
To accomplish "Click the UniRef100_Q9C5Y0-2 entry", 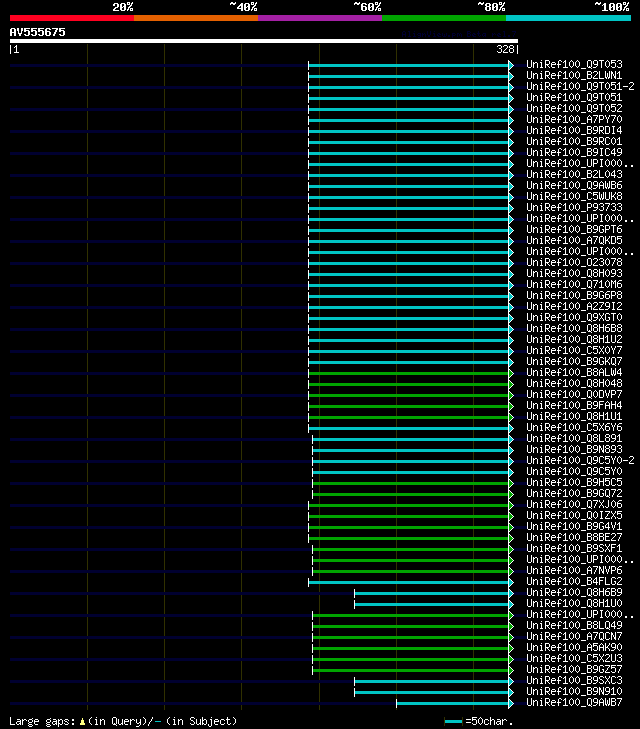I will (x=580, y=460).
